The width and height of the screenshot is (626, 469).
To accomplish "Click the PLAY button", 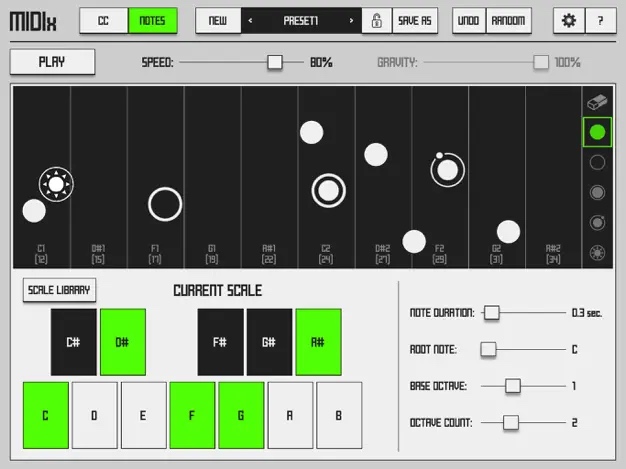I will click(52, 62).
